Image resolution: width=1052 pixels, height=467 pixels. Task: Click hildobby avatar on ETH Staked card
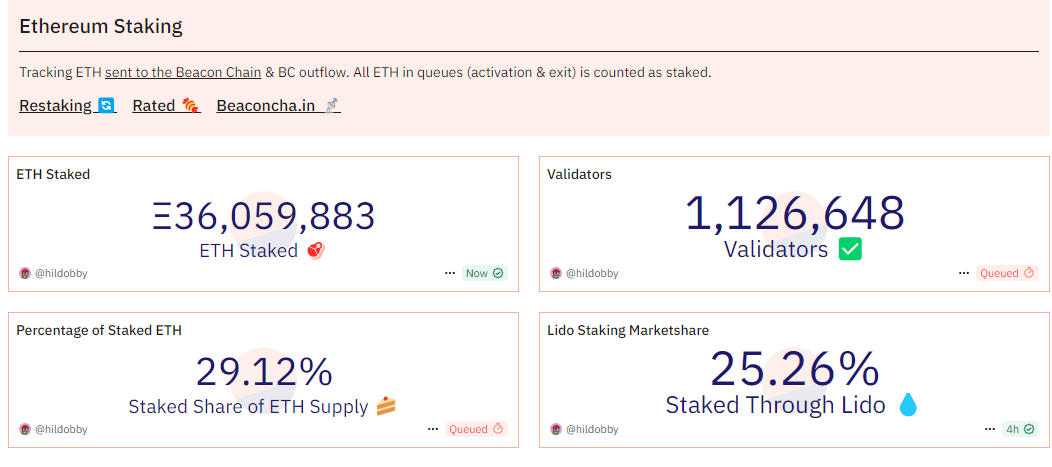pos(25,273)
